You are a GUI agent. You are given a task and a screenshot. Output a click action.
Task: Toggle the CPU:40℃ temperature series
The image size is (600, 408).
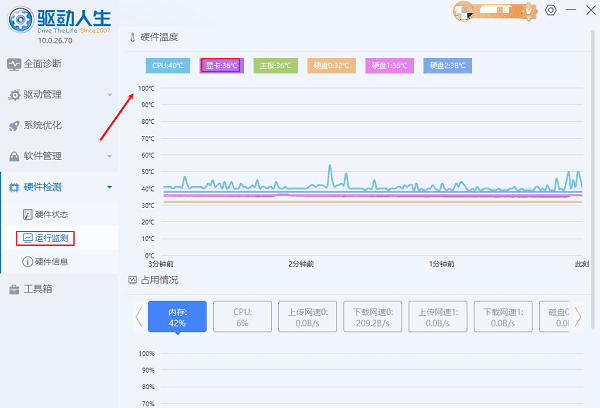pos(168,65)
